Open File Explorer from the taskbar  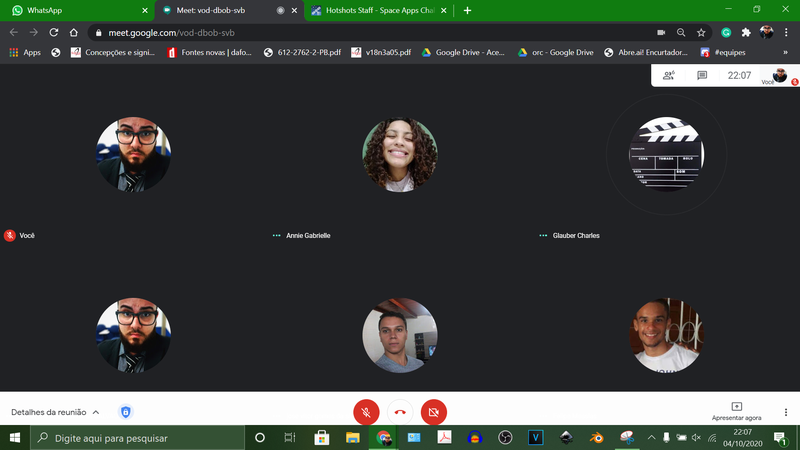pyautogui.click(x=353, y=438)
